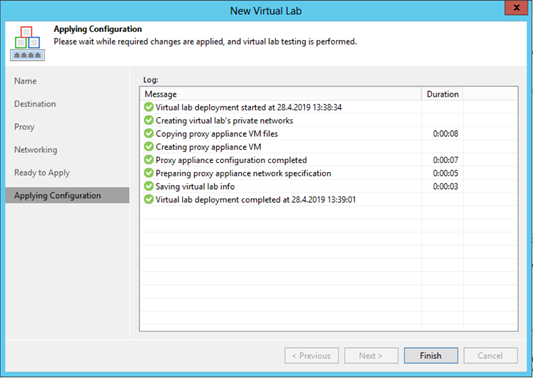Click the 'New Virtual Lab' title bar text
Viewport: 533px width, 378px height.
pyautogui.click(x=266, y=11)
